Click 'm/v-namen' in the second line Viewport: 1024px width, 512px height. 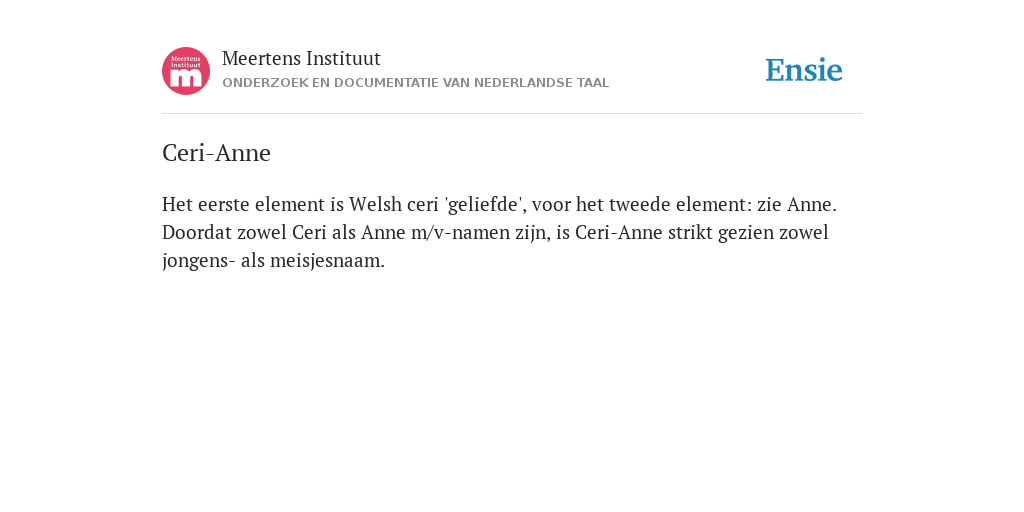[460, 232]
